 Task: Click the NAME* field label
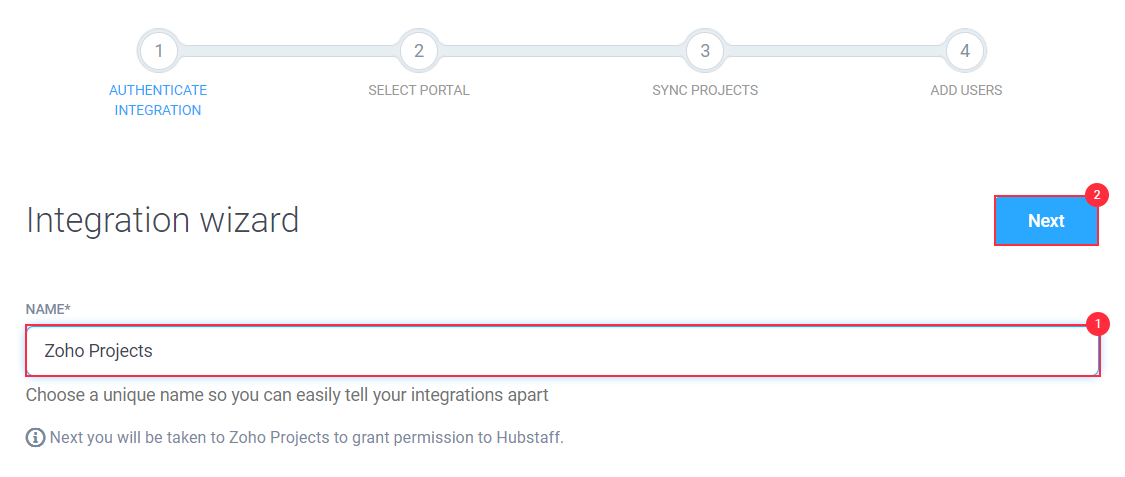click(x=48, y=309)
